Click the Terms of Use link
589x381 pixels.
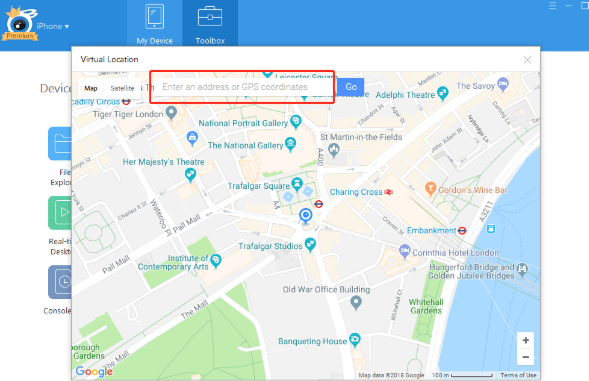(518, 375)
